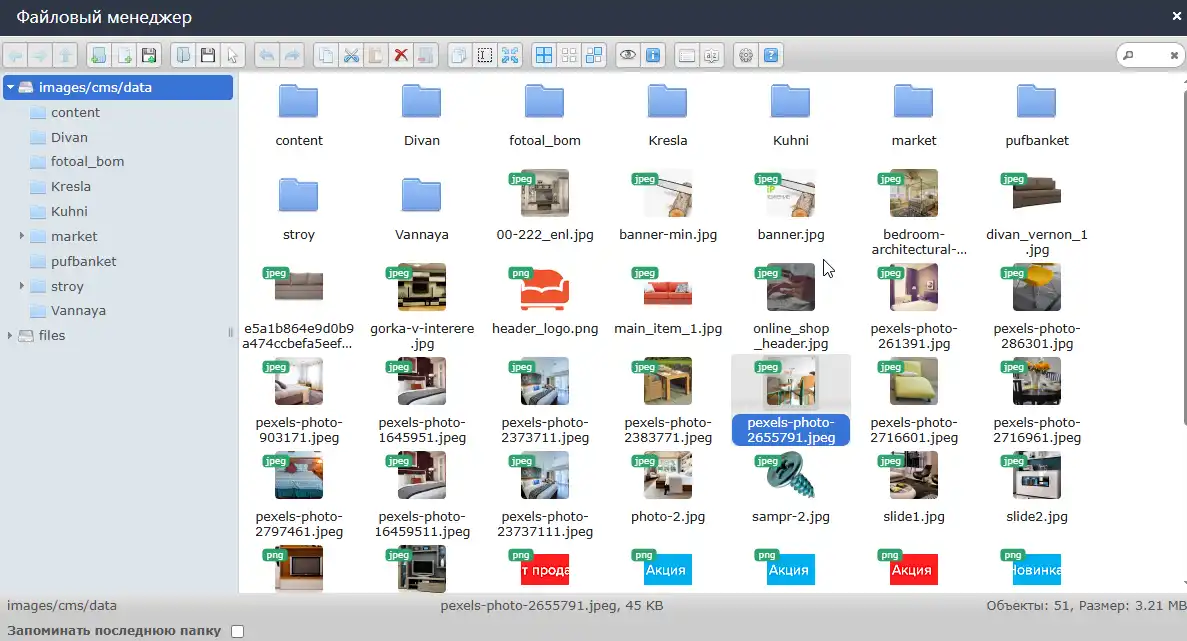
Task: Click the sort a-z toolbar icon
Action: 711,55
